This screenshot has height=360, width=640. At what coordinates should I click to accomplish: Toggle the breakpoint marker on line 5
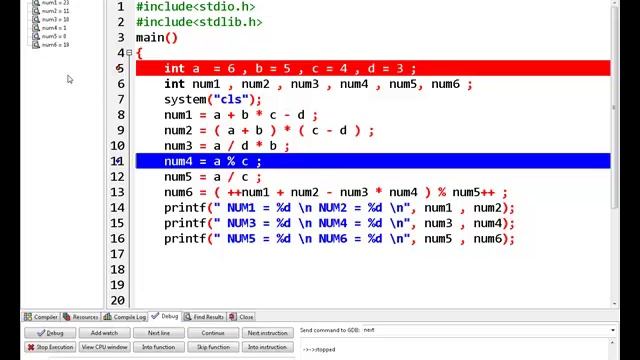tap(119, 68)
